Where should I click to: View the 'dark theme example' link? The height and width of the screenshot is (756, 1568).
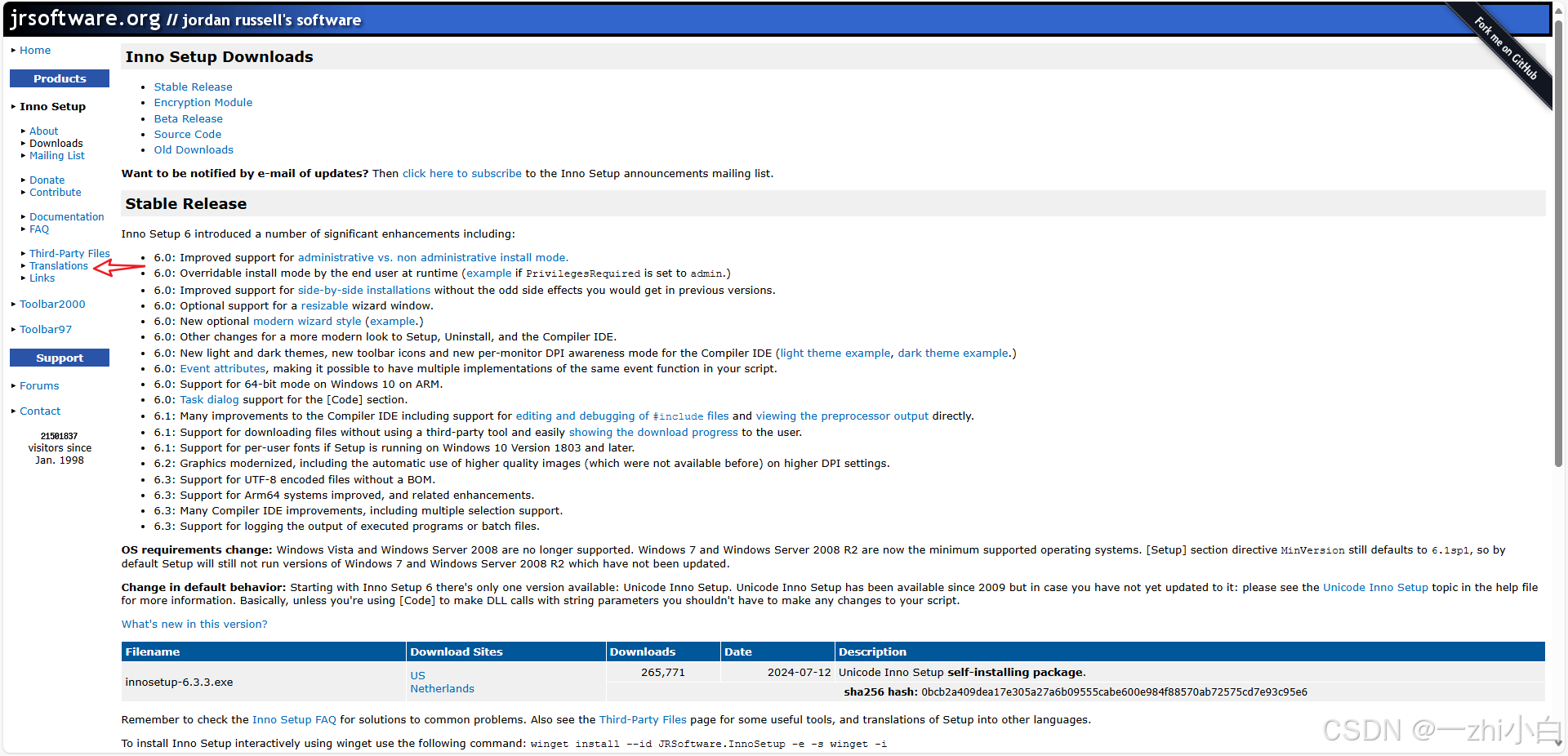pos(953,354)
